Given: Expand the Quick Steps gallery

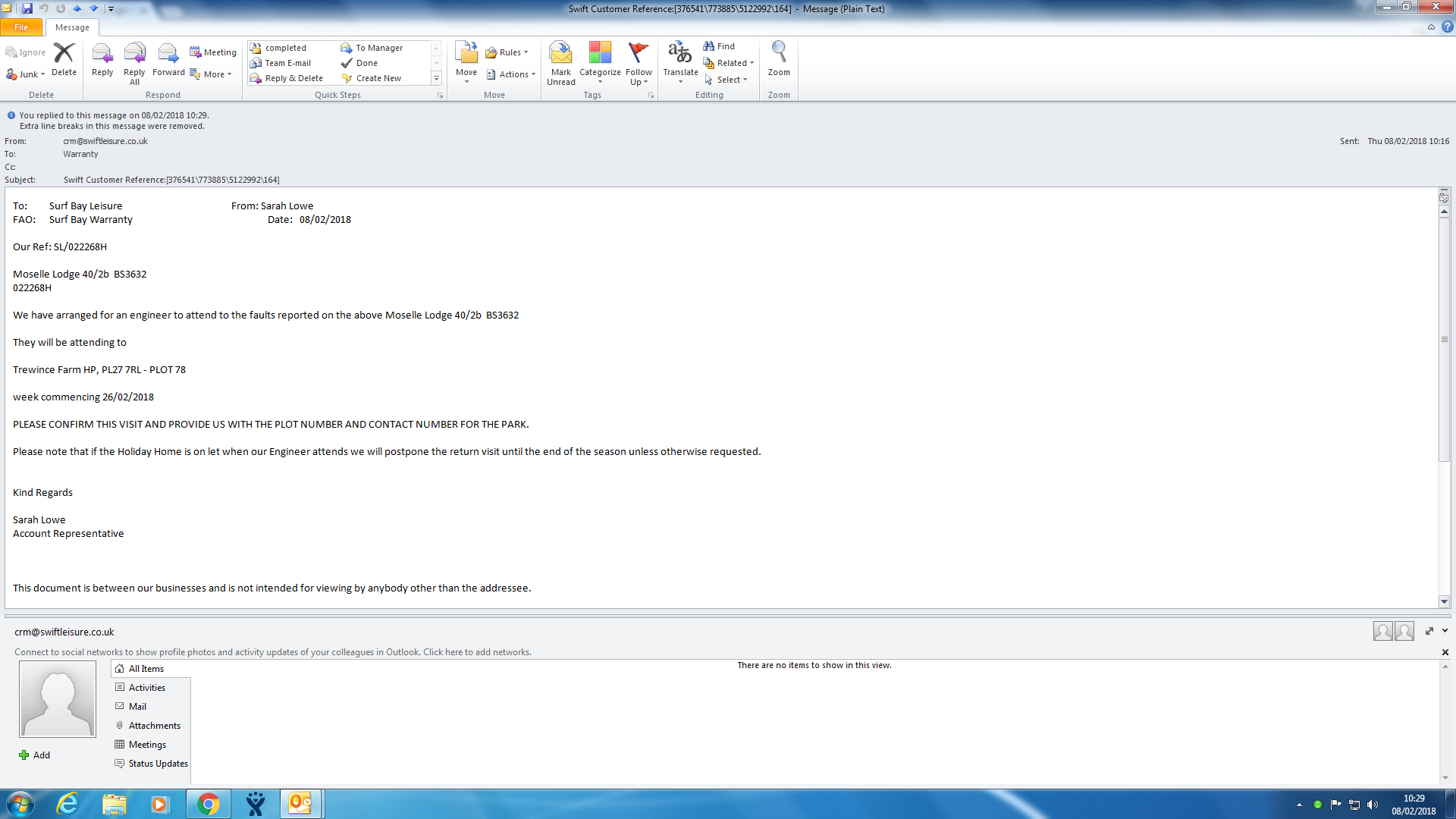Looking at the screenshot, I should click(x=436, y=78).
